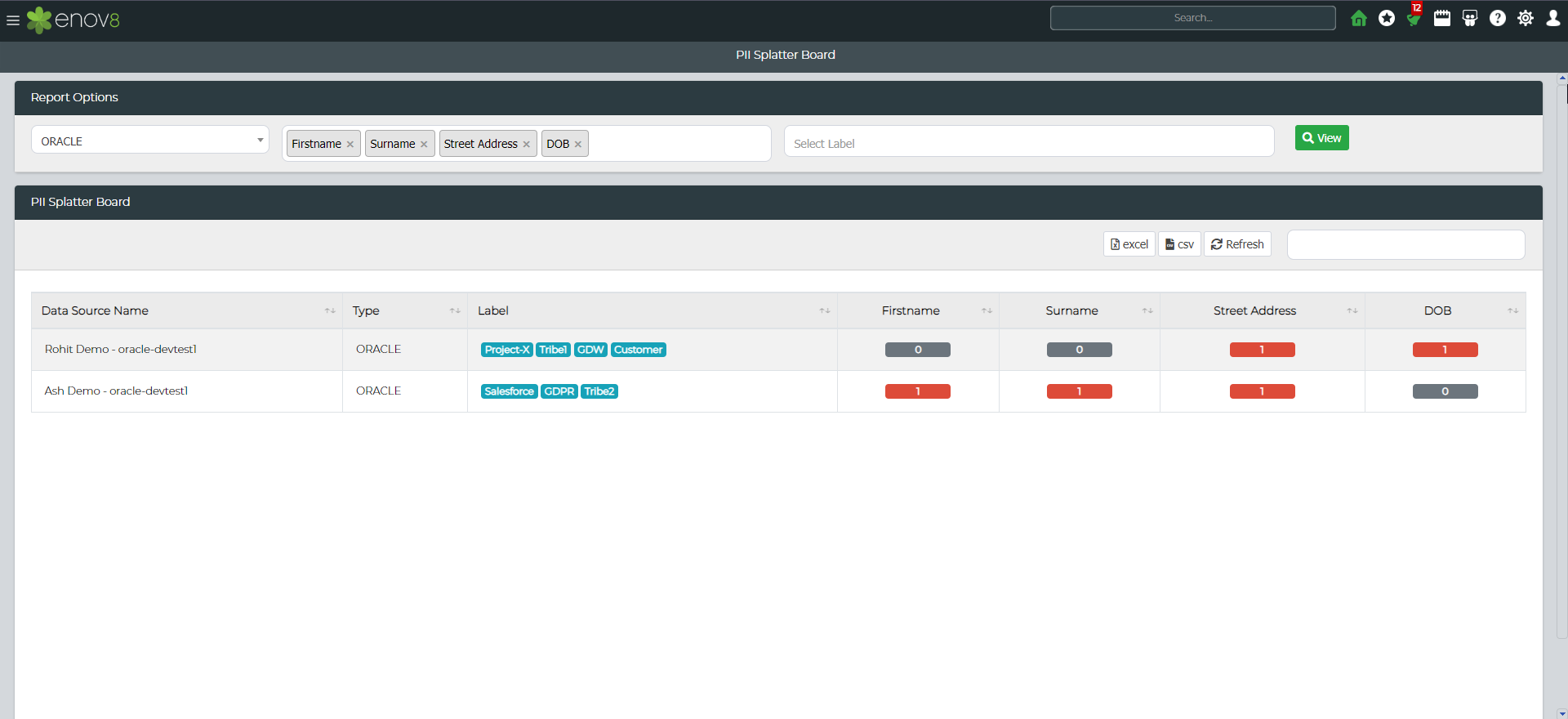Click the Tribe1 label badge
1568x719 pixels.
[x=553, y=350]
